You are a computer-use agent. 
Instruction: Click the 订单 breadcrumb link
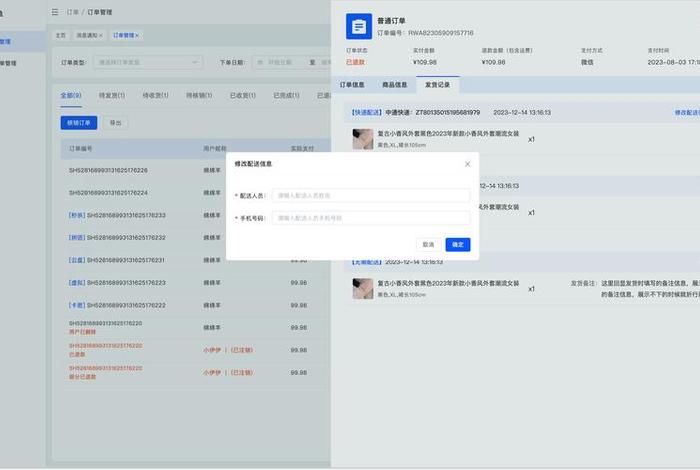[73, 12]
